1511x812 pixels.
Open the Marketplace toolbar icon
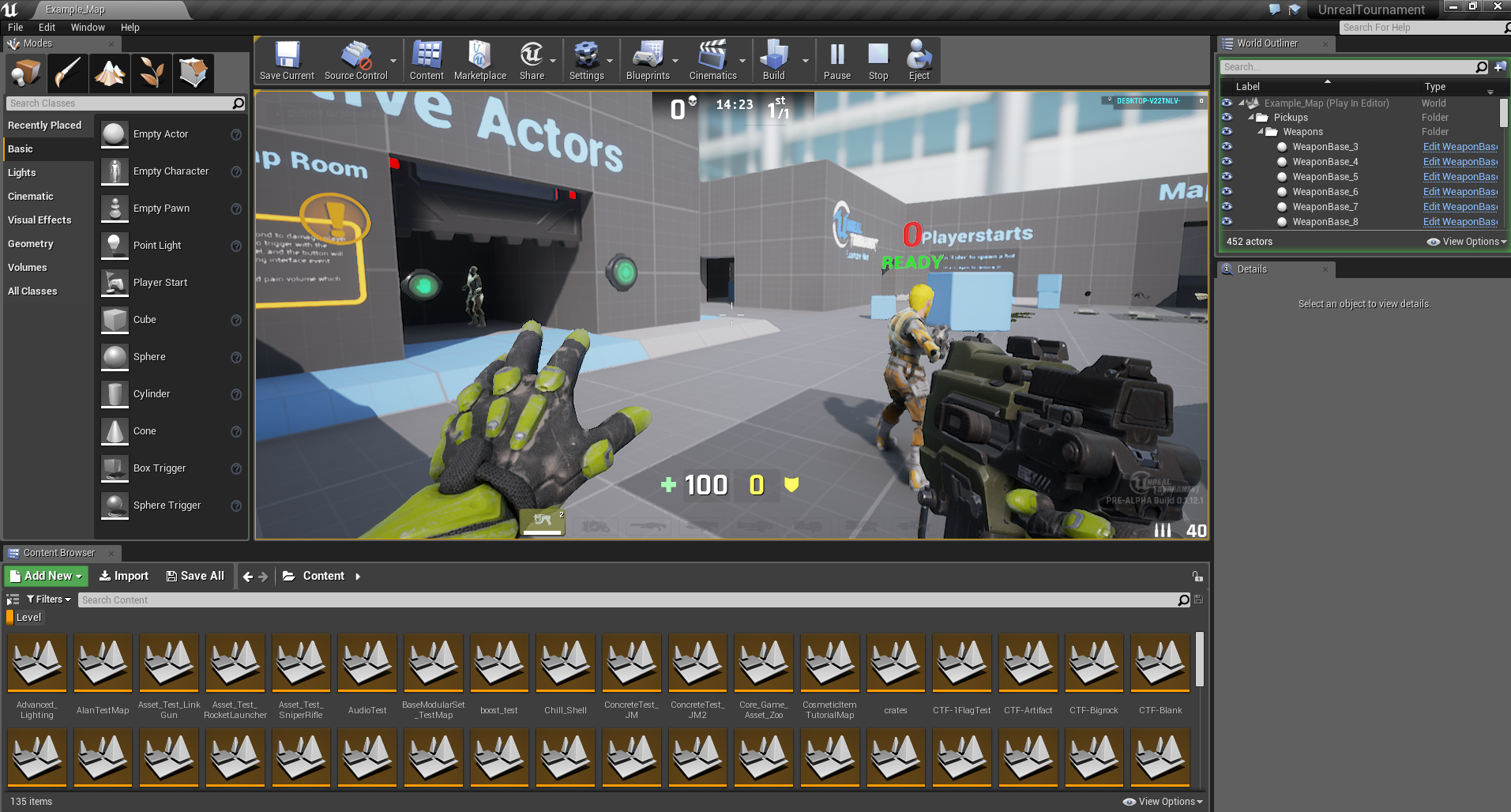point(480,61)
